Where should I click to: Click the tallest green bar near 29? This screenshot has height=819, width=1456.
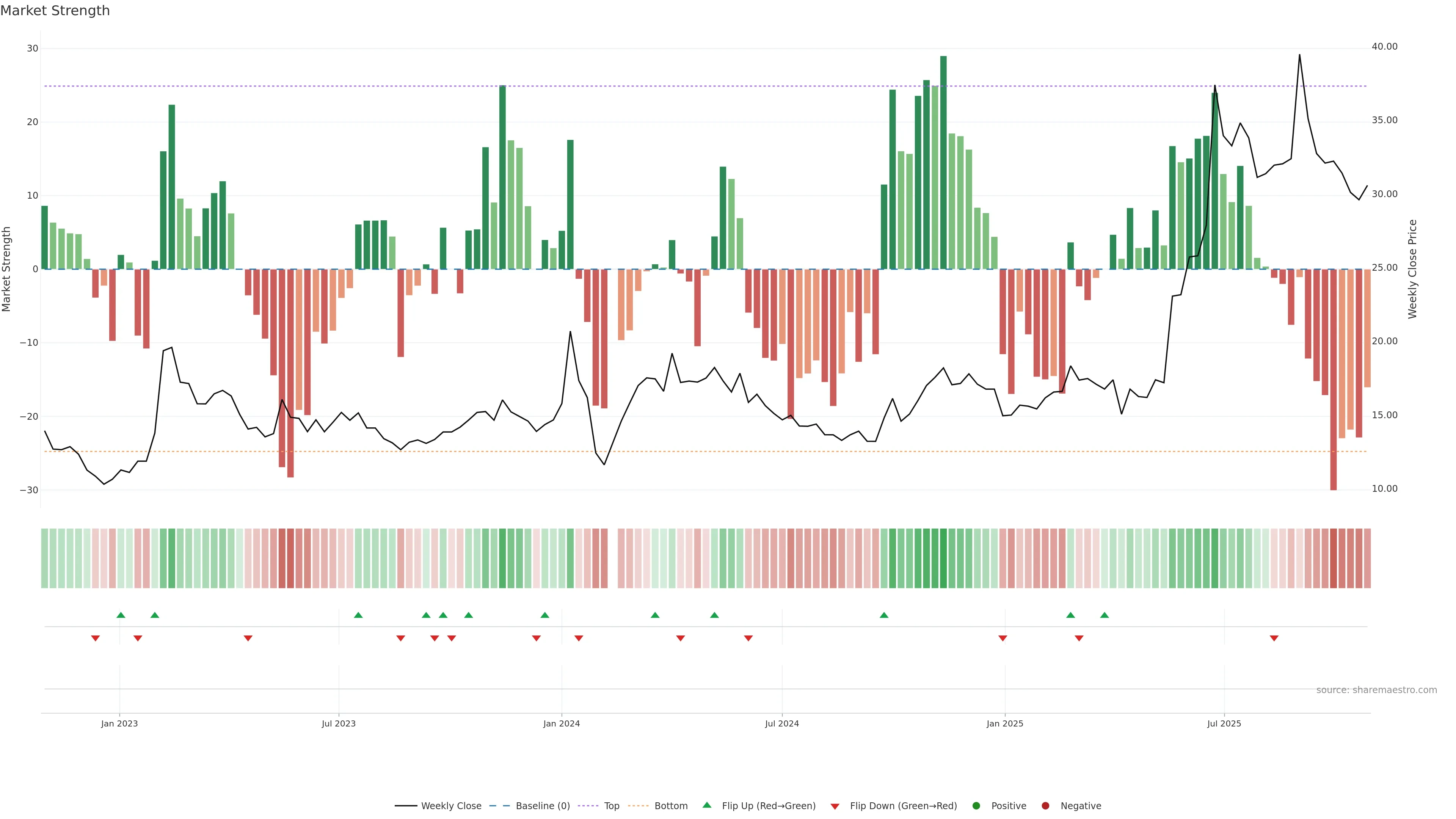[x=943, y=162]
